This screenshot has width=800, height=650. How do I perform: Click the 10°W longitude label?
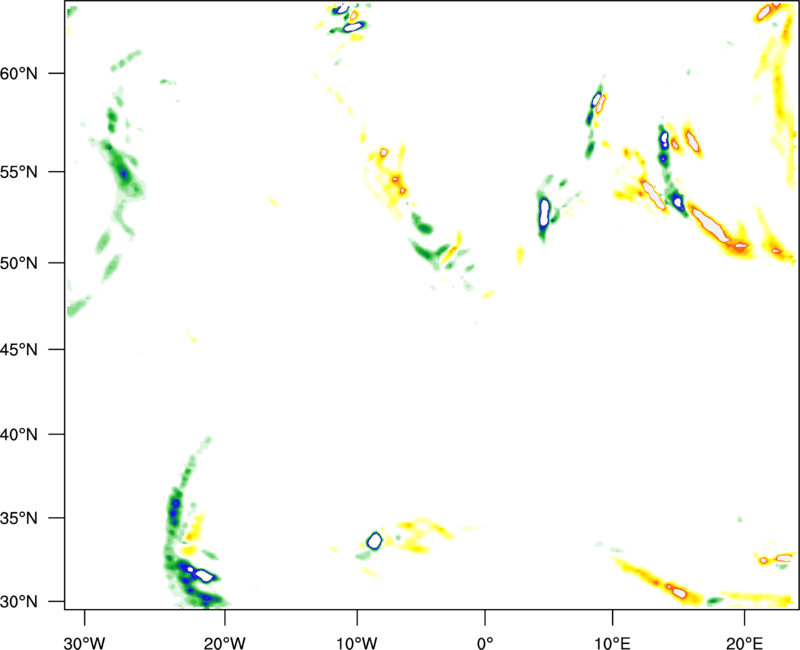(357, 643)
